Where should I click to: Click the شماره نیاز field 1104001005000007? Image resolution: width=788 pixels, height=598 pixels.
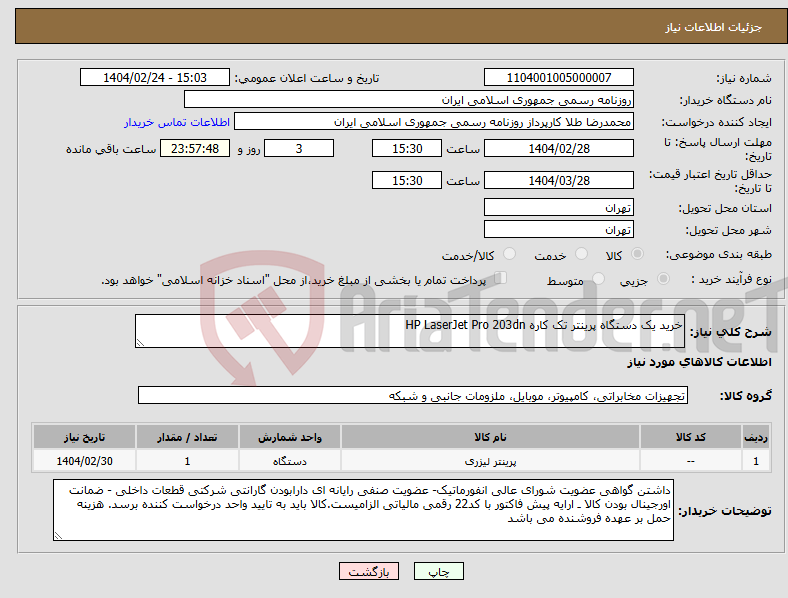[x=558, y=77]
